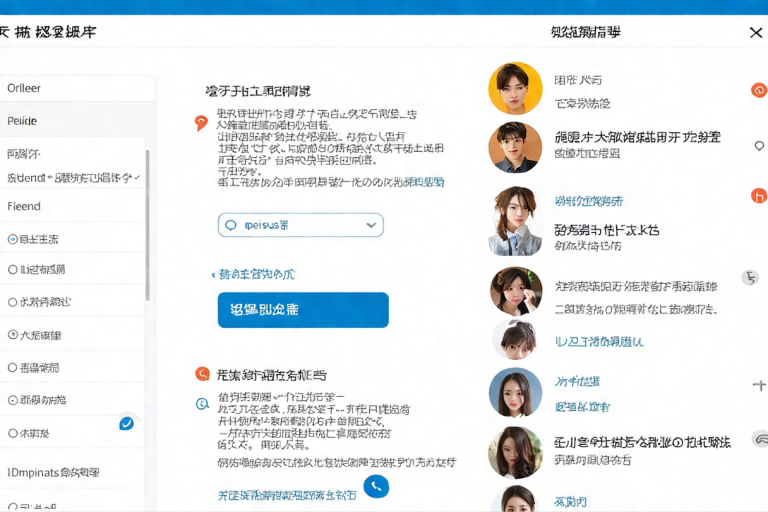768x512 pixels.
Task: Click the large blue primary button
Action: [x=303, y=310]
